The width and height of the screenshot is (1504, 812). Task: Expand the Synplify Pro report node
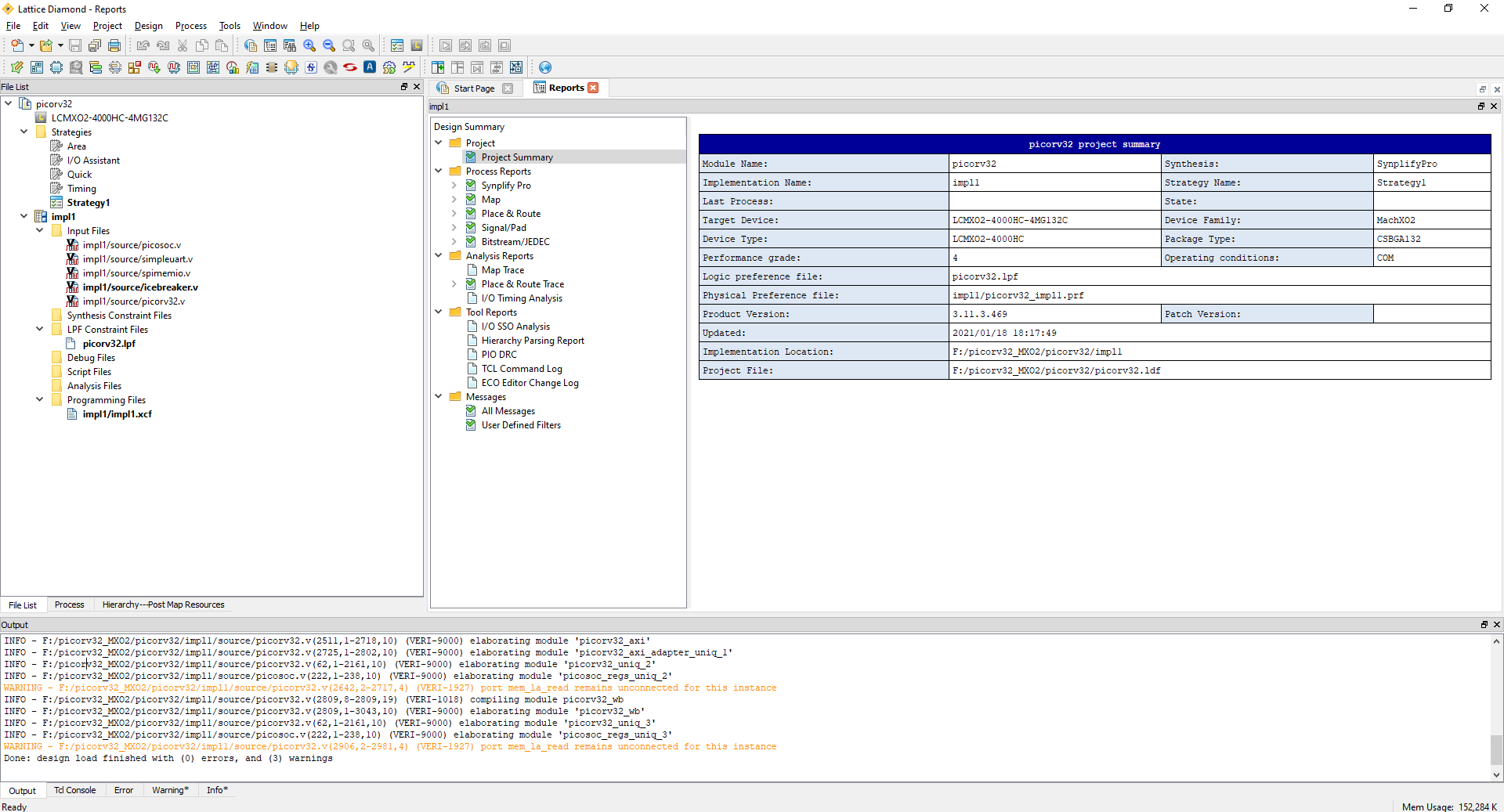point(454,186)
